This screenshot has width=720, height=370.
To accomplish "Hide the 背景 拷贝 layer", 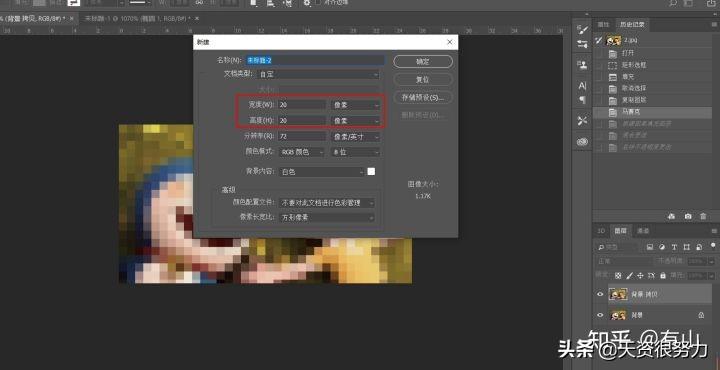I will coord(600,294).
